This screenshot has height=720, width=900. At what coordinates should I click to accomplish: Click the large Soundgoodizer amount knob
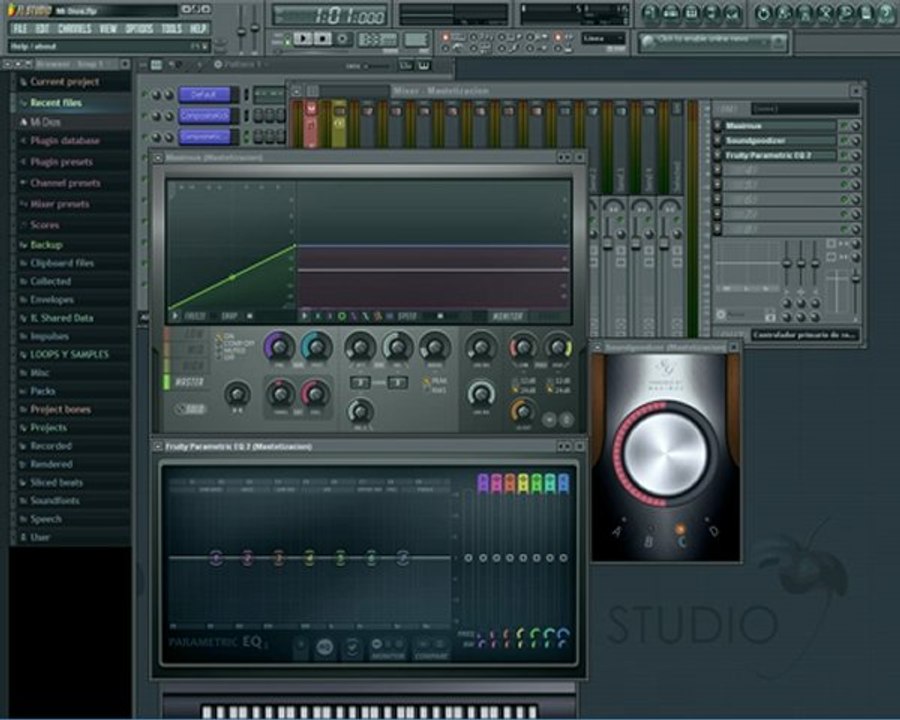(x=666, y=454)
